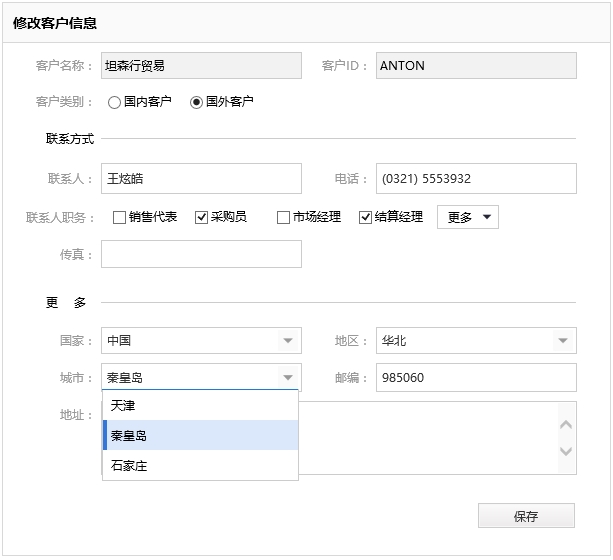Click the 电话 input field
Screen dimensions: 613x560
point(476,179)
